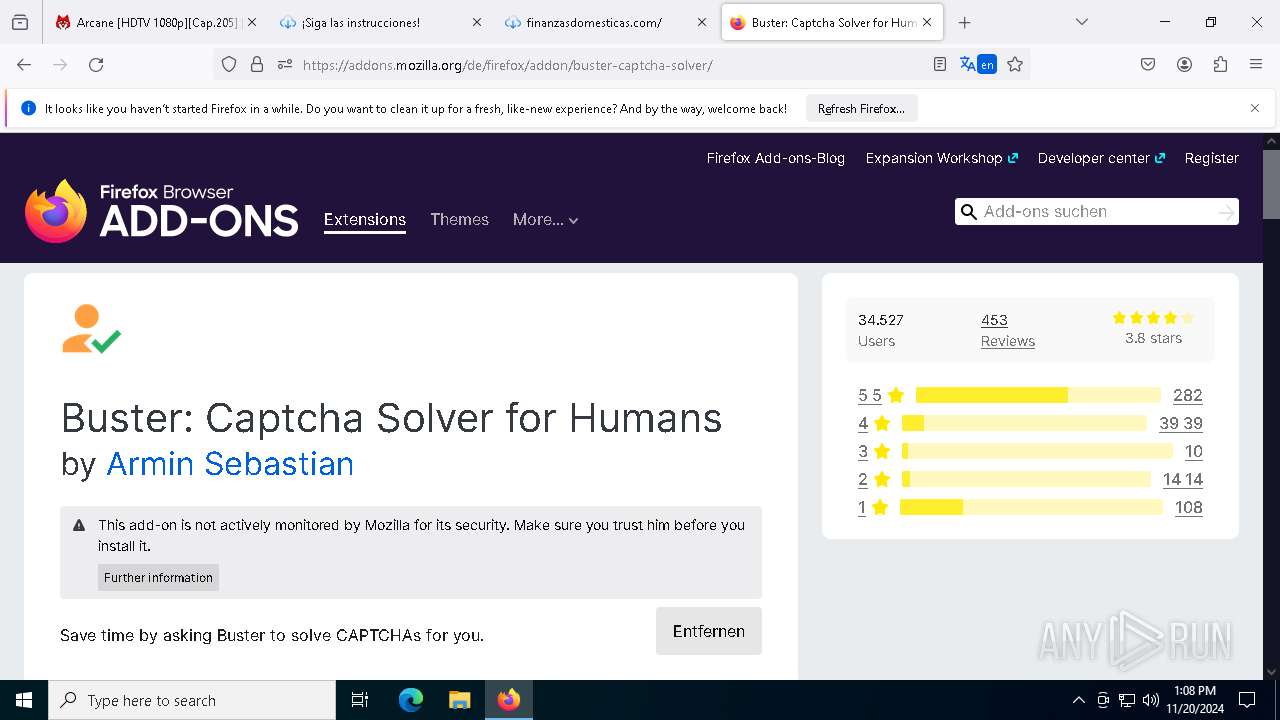Image resolution: width=1280 pixels, height=720 pixels.
Task: Click the reload page icon
Action: [96, 65]
